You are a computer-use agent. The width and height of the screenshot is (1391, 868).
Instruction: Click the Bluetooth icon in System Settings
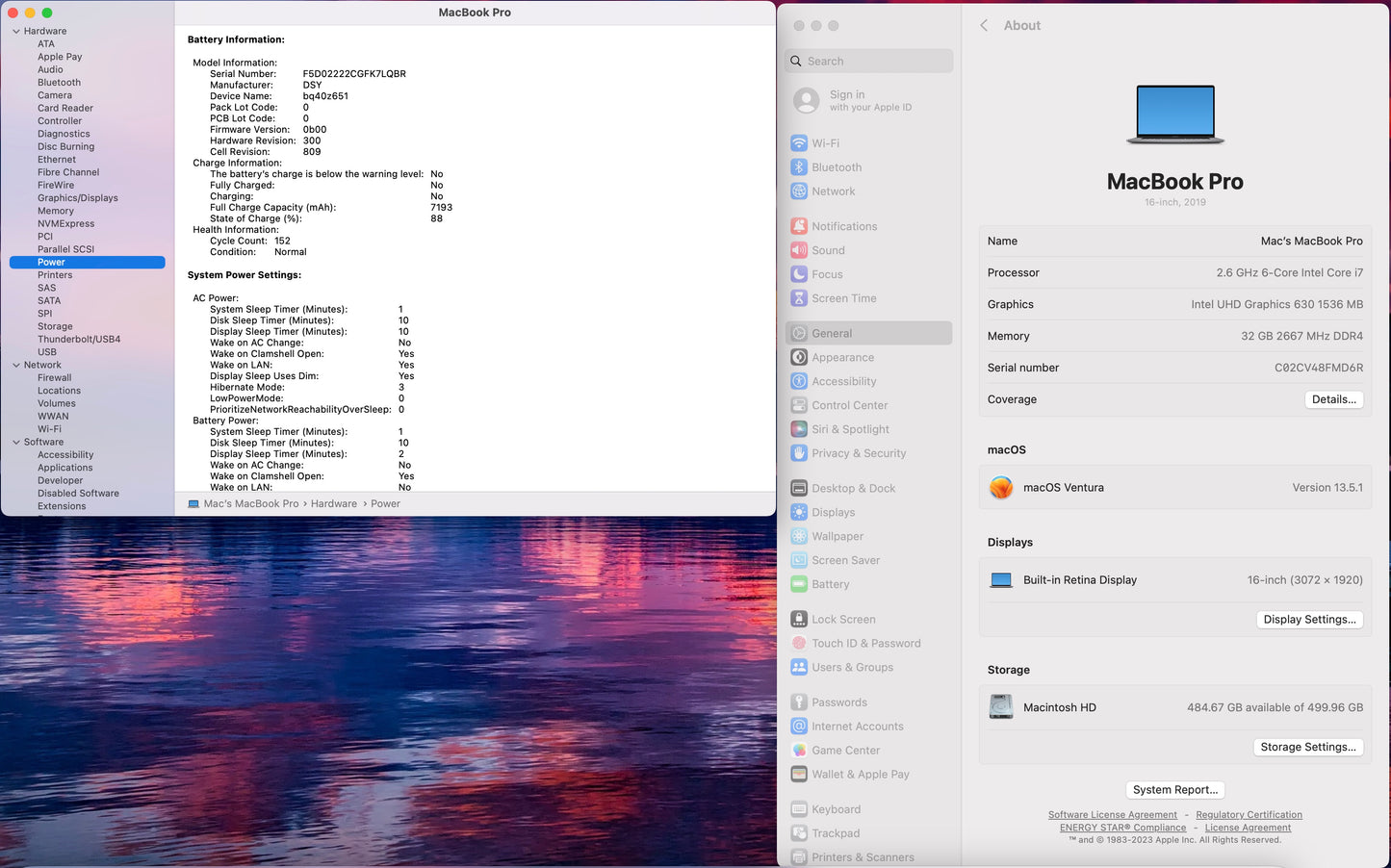799,167
